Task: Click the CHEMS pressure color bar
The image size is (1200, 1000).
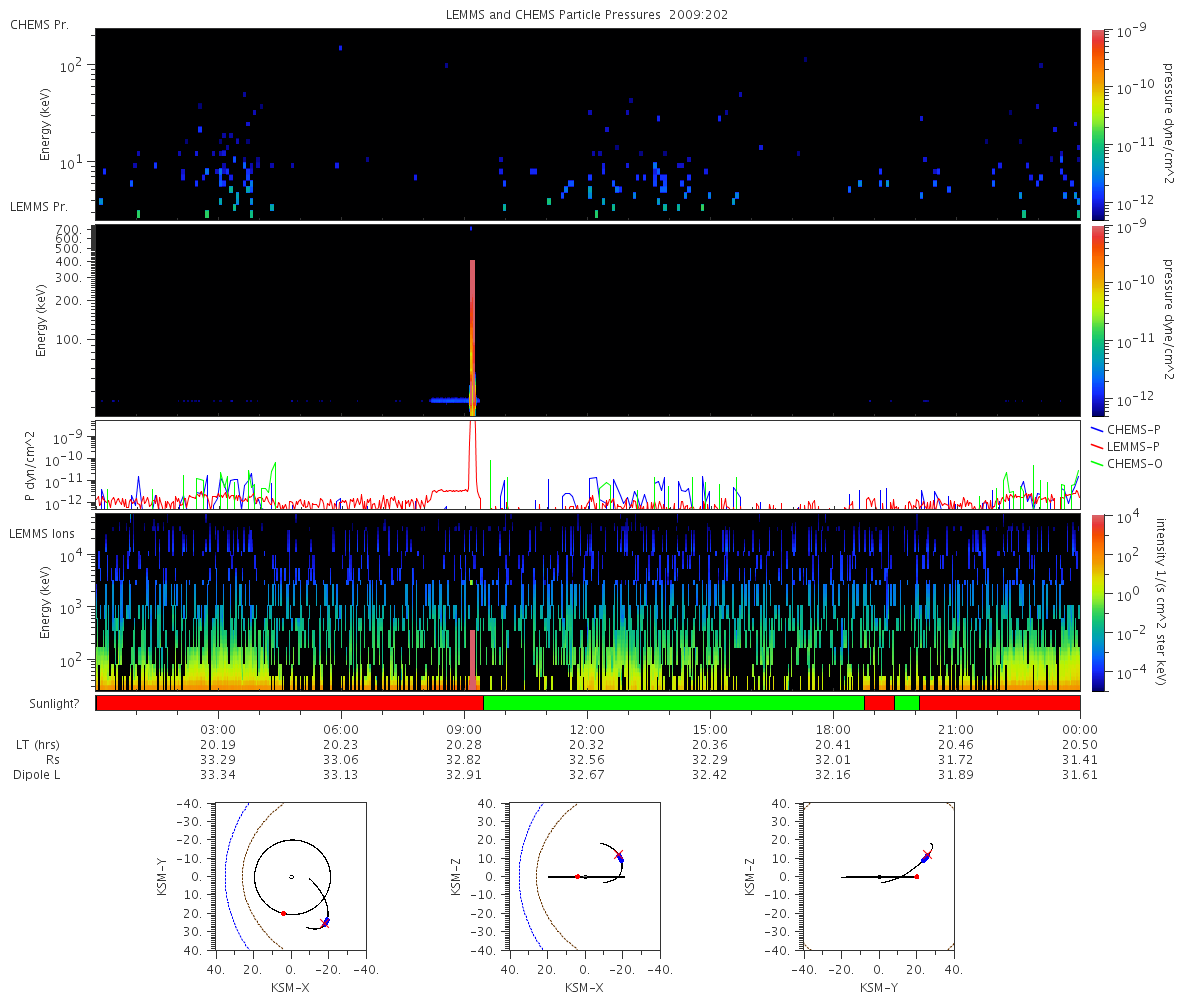Action: 1098,124
